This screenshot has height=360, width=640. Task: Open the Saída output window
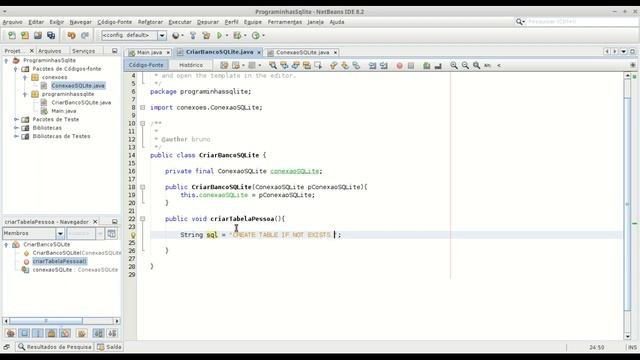pyautogui.click(x=109, y=347)
